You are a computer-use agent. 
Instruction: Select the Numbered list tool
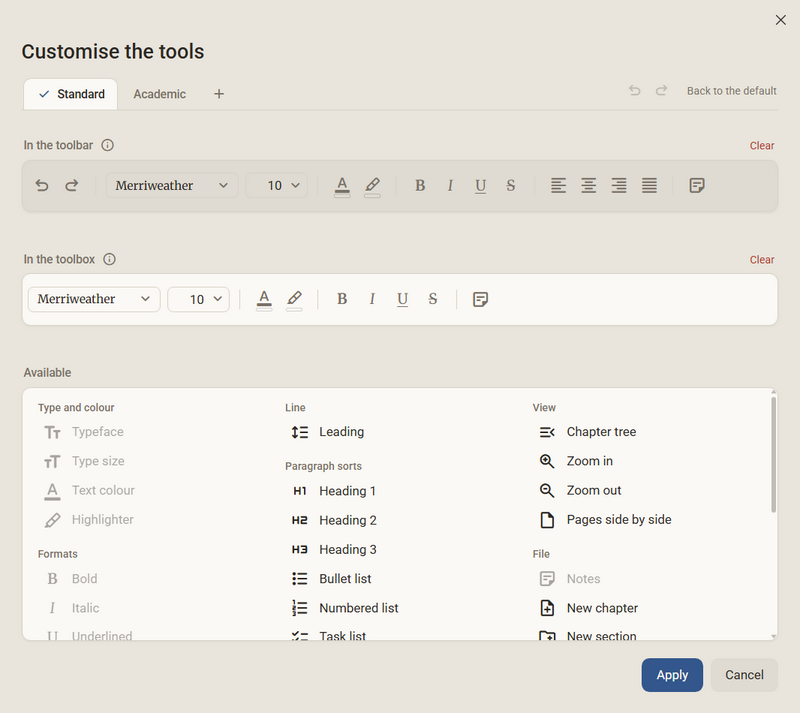pos(344,608)
